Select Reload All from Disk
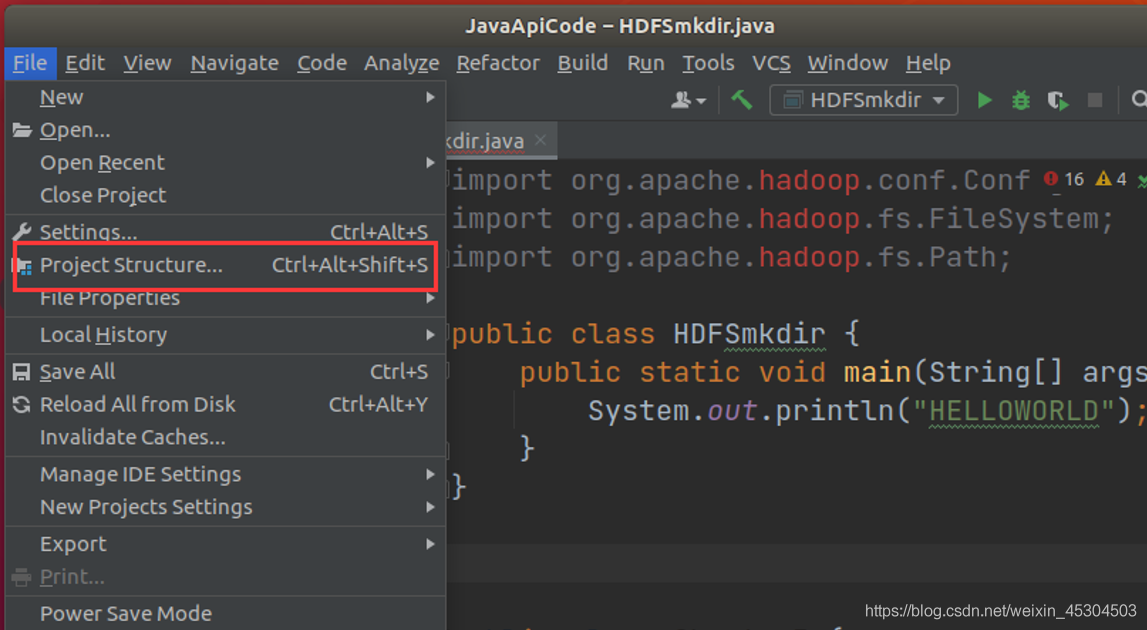The image size is (1147, 630). point(225,405)
